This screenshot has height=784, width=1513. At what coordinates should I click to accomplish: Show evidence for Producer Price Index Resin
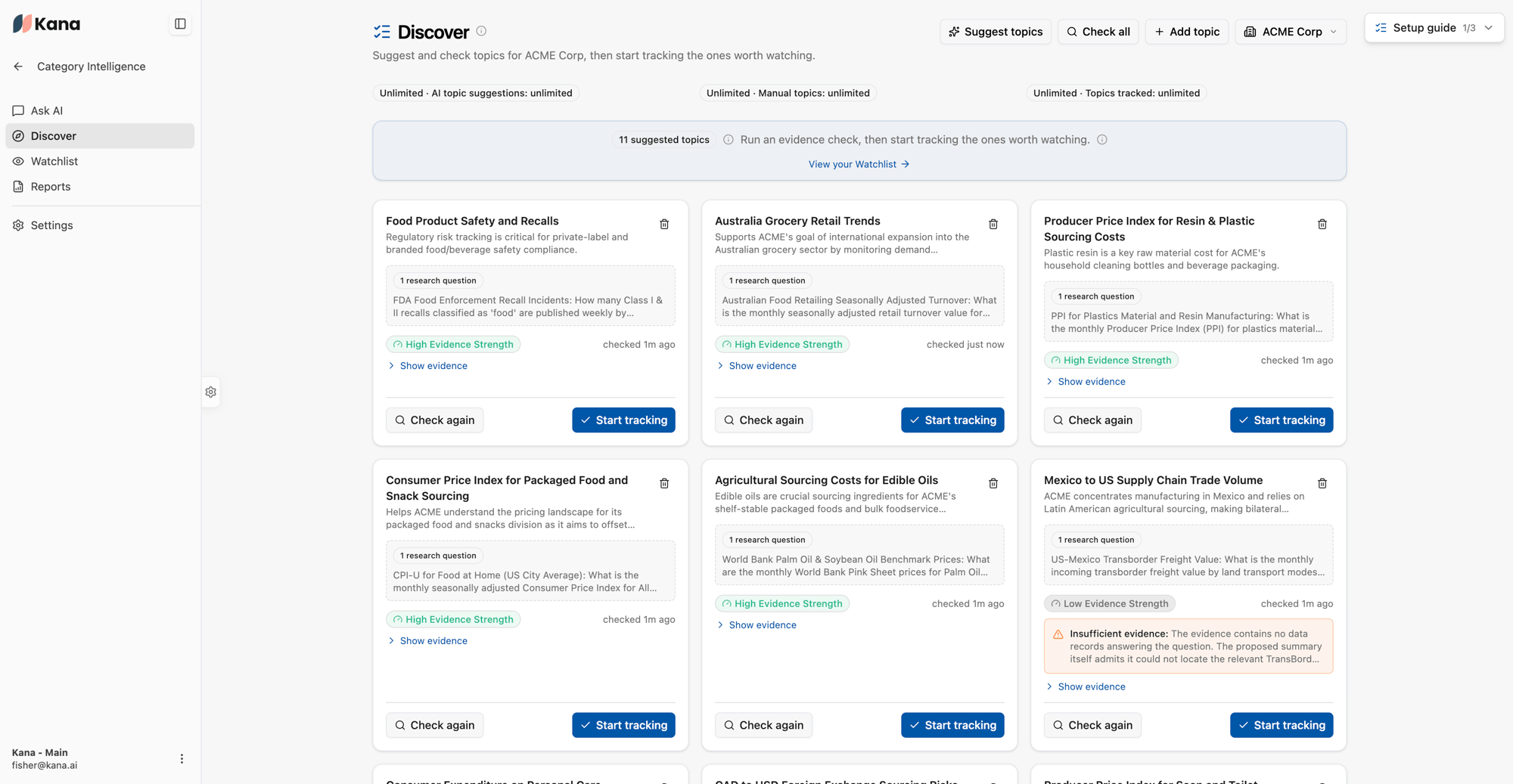pyautogui.click(x=1086, y=382)
